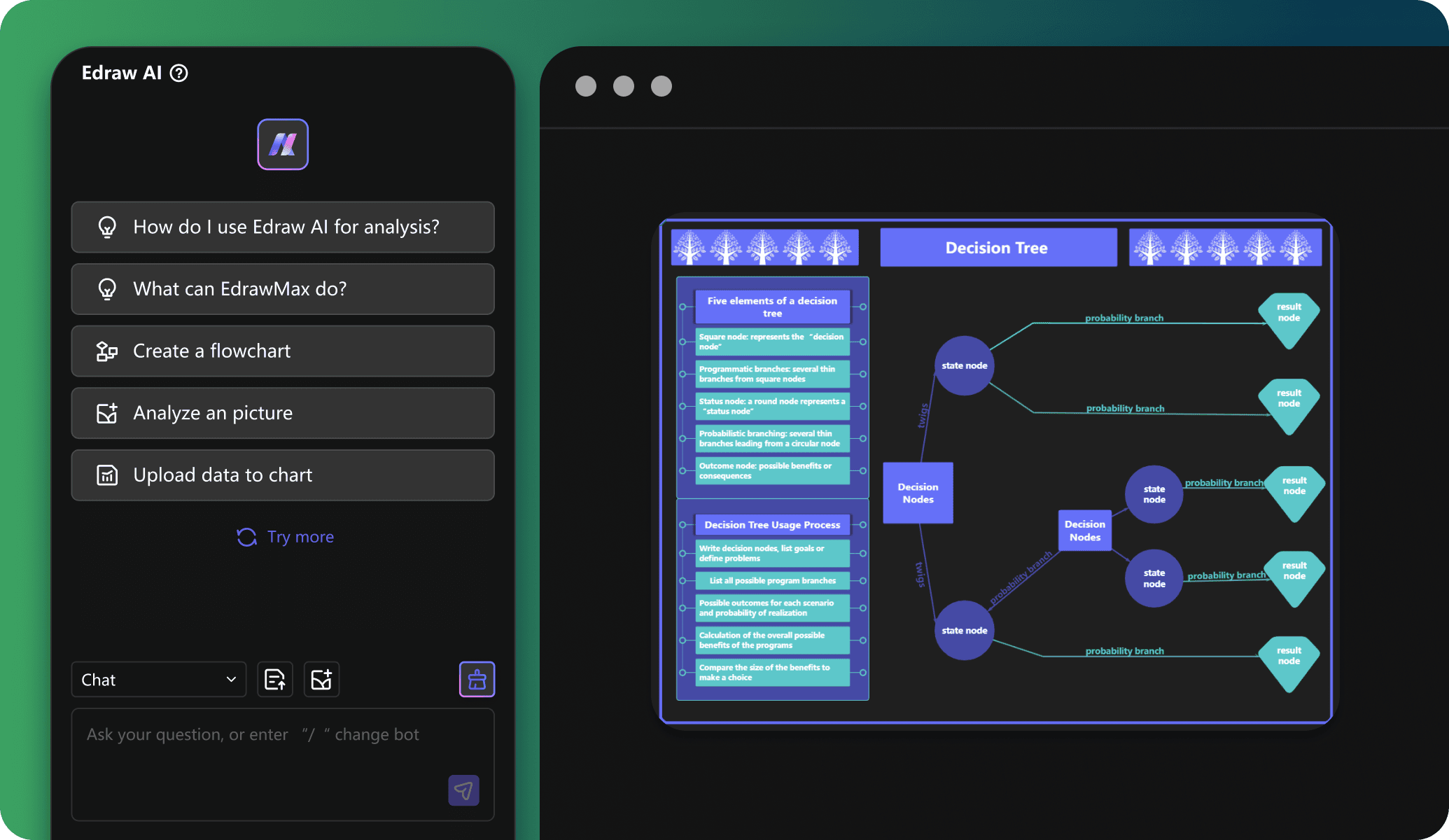
Task: Choose 'What can EdrawMax do?' suggestion
Action: tap(283, 289)
